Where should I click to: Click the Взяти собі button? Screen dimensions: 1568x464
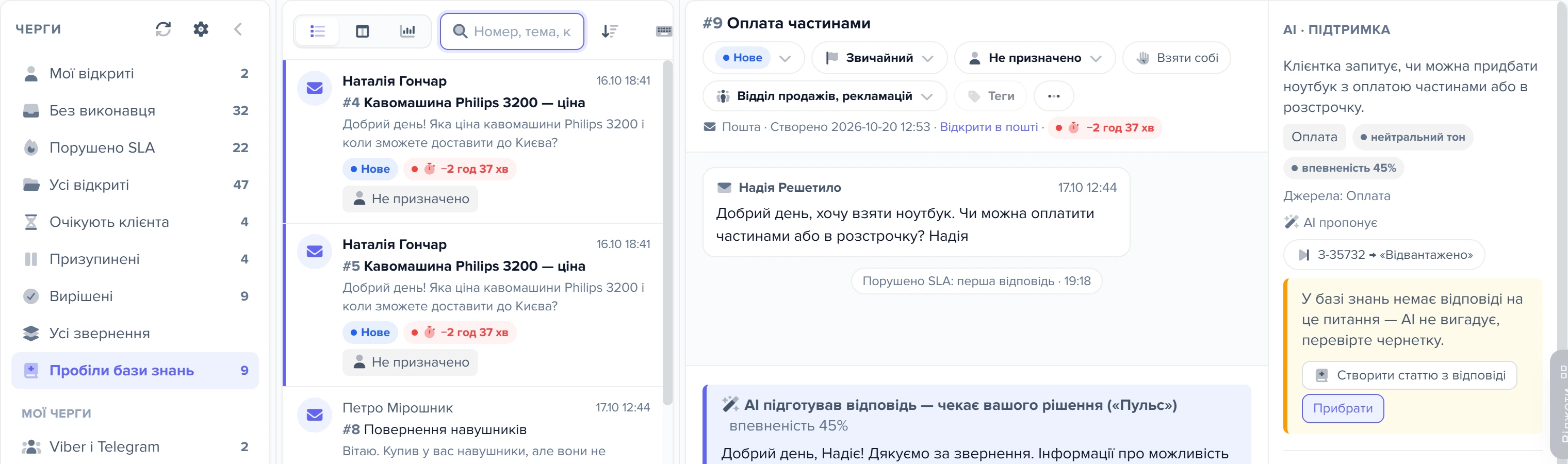(x=1177, y=58)
